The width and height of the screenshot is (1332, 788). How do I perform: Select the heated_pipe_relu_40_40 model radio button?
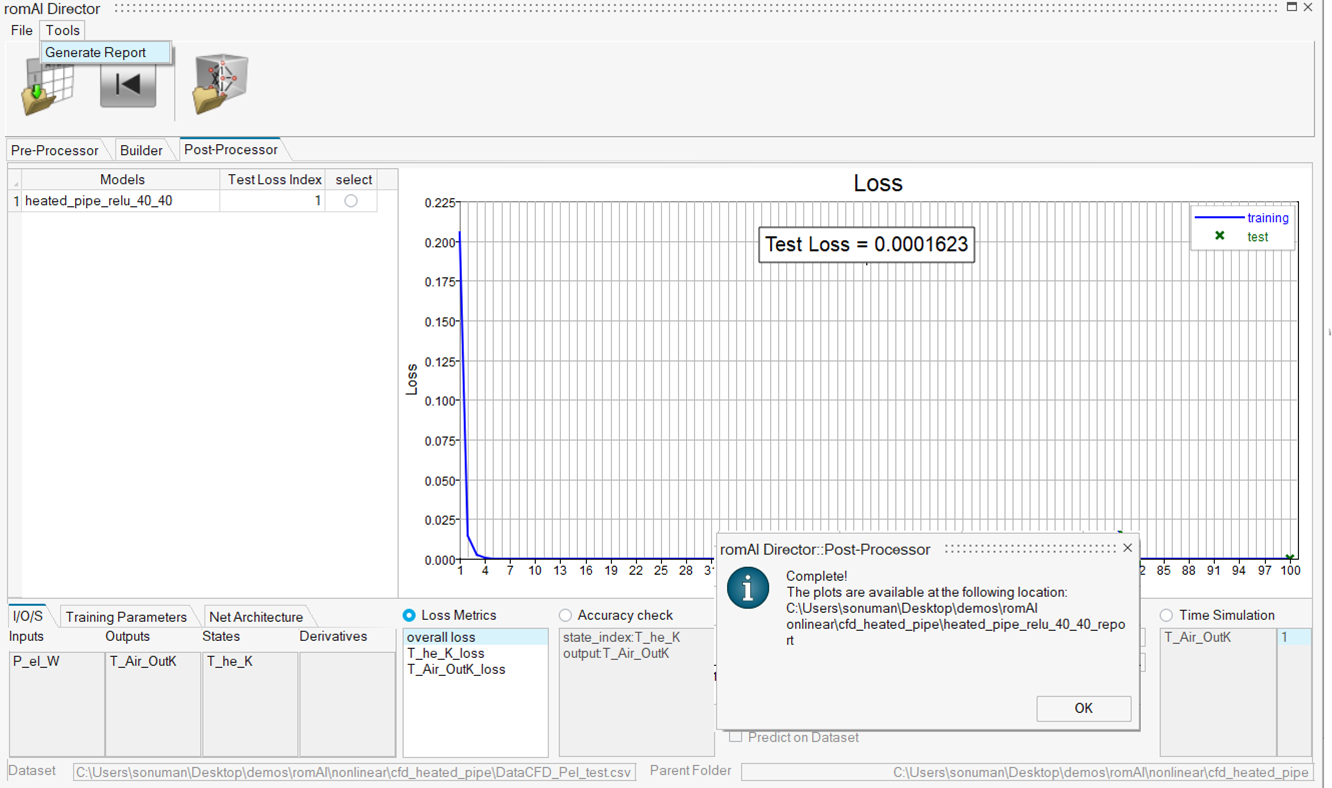[351, 201]
